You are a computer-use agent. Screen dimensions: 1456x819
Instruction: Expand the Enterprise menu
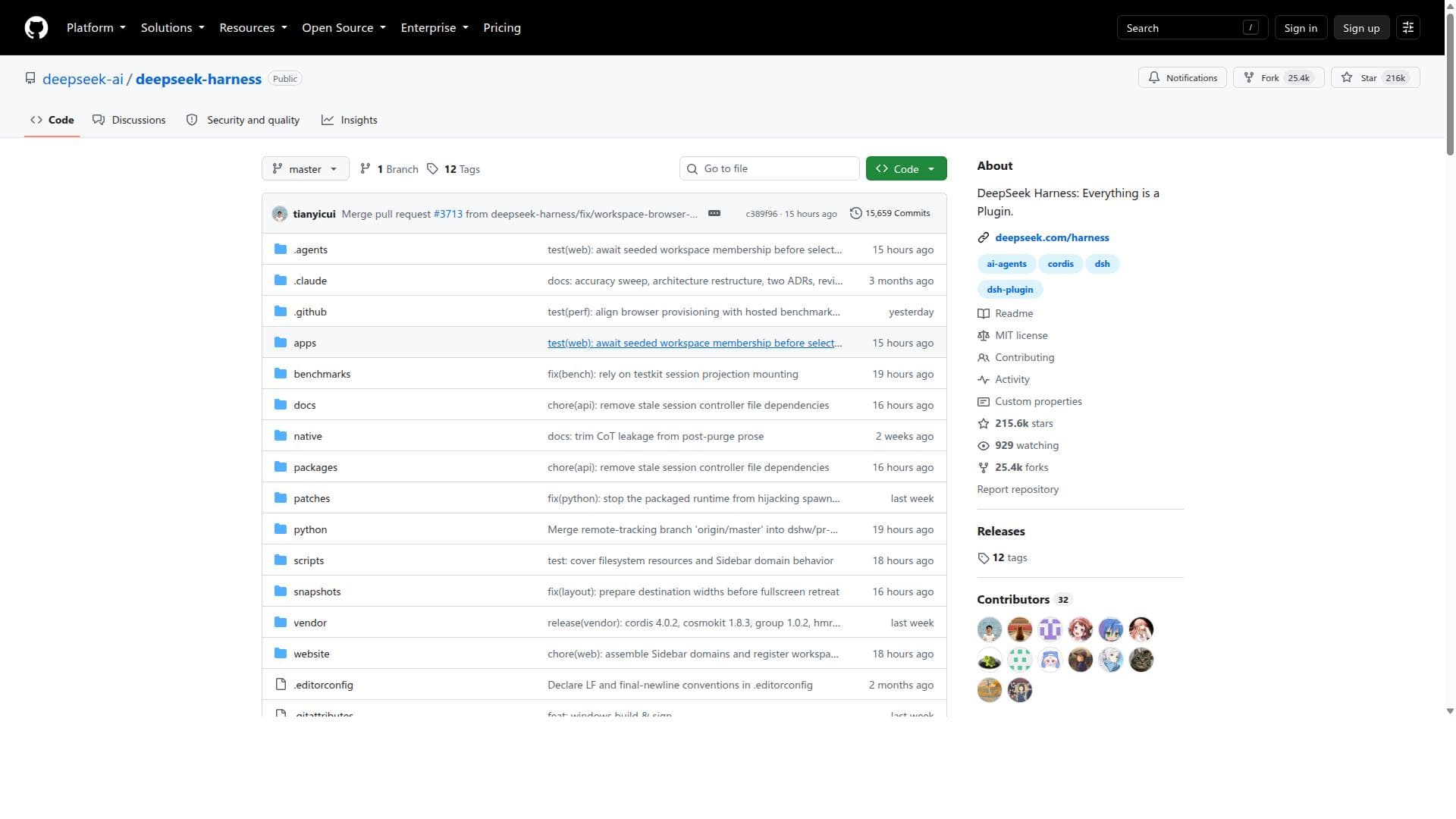435,28
